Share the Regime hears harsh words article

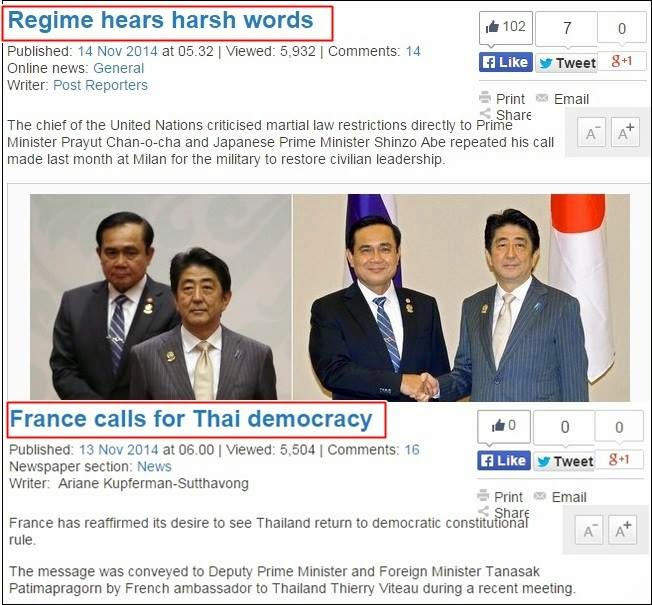(x=505, y=114)
